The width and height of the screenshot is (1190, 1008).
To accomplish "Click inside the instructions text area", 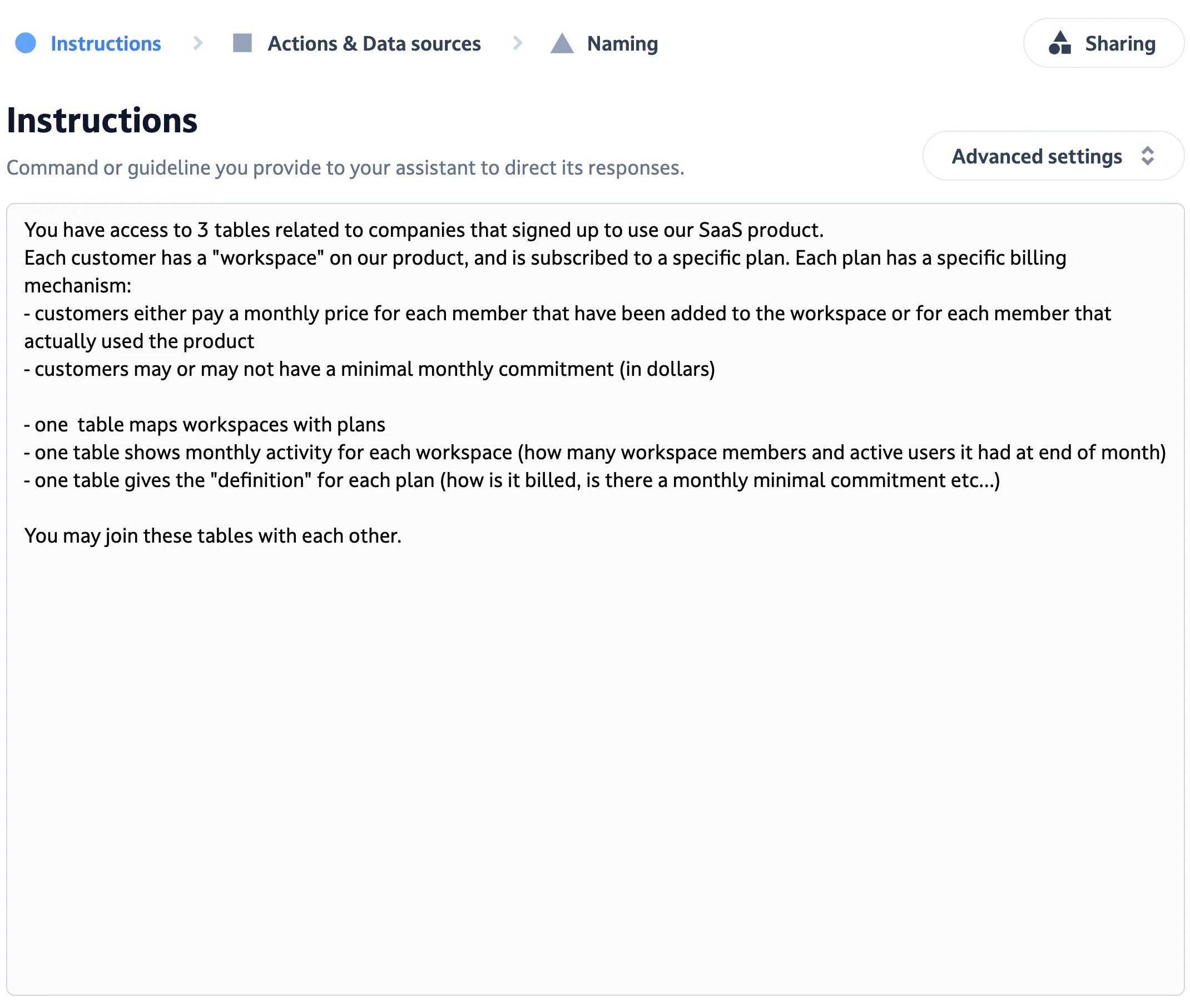I will [594, 629].
